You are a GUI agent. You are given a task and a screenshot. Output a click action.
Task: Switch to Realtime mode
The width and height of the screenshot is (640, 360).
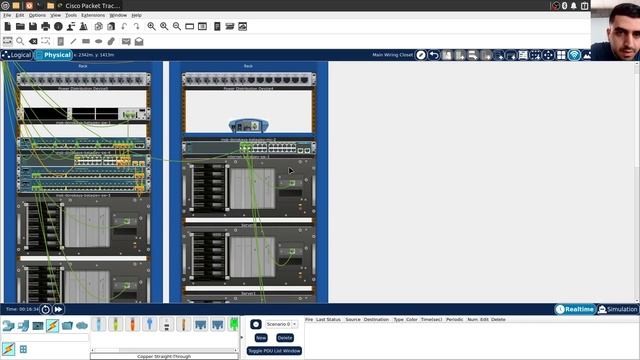pyautogui.click(x=575, y=309)
